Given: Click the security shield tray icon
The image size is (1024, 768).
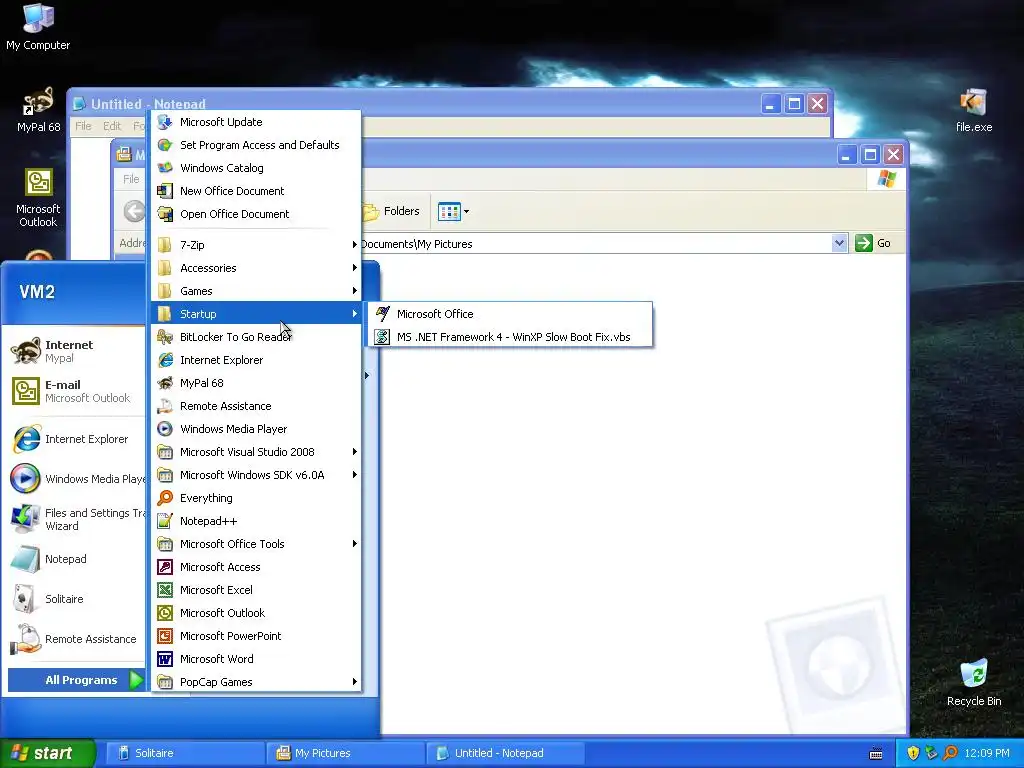Looking at the screenshot, I should (x=913, y=753).
